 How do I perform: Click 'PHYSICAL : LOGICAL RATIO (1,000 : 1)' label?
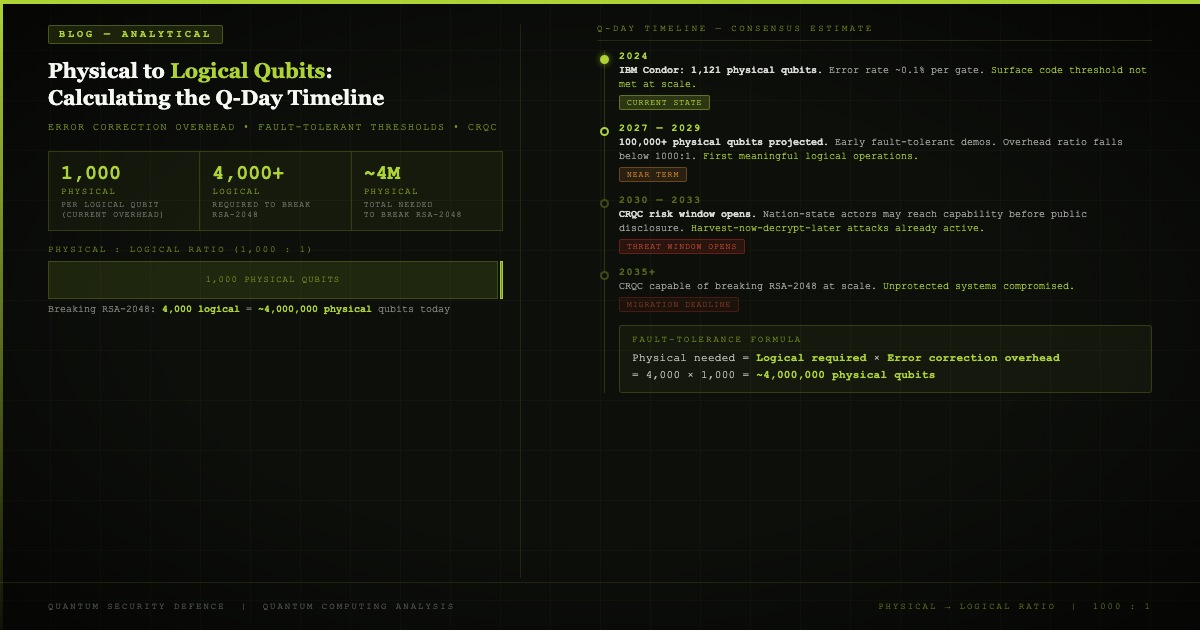tap(180, 249)
